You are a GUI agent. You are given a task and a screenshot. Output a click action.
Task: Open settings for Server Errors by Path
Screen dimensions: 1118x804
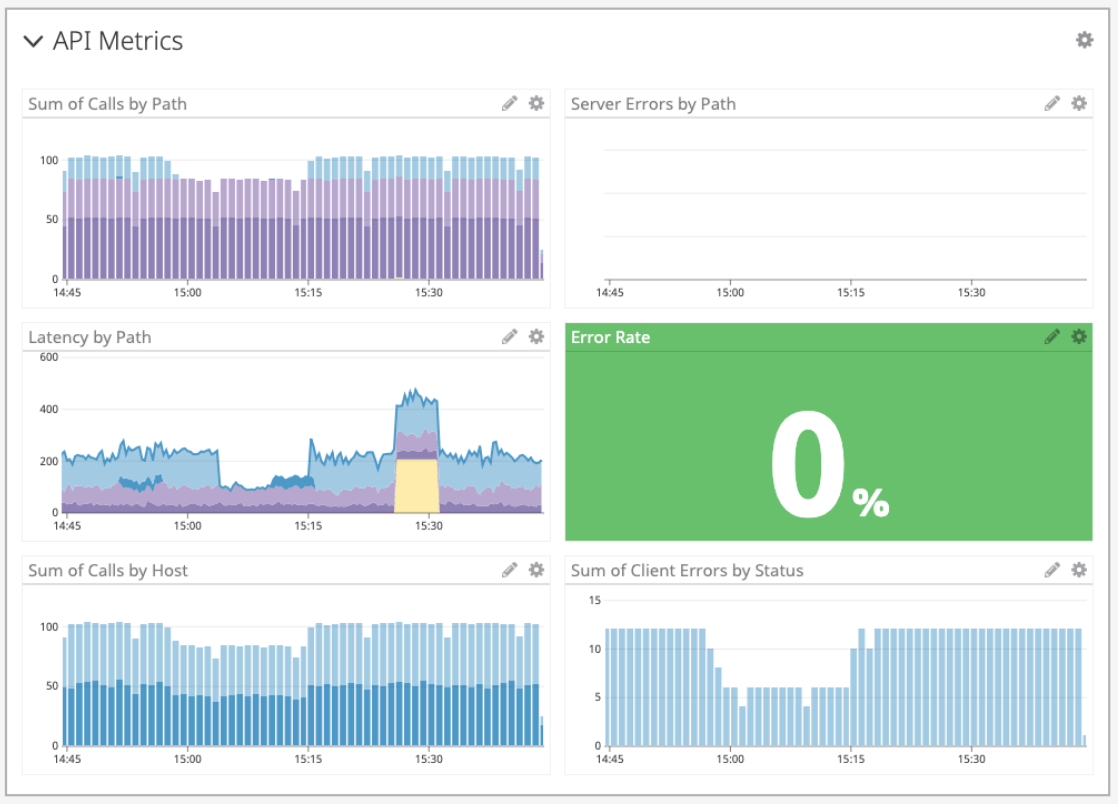point(1079,103)
